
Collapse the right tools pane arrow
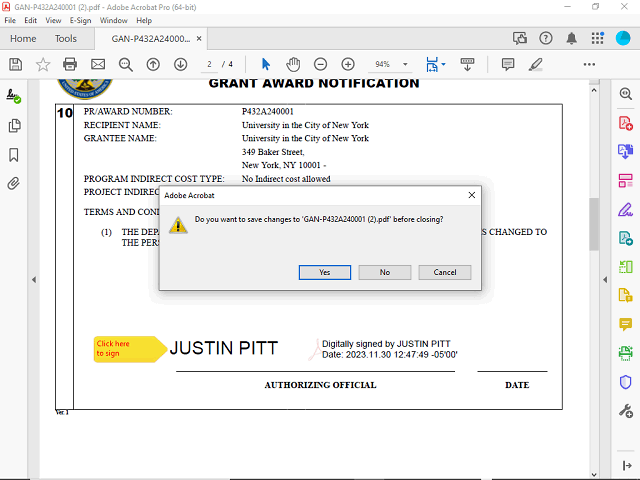click(605, 280)
